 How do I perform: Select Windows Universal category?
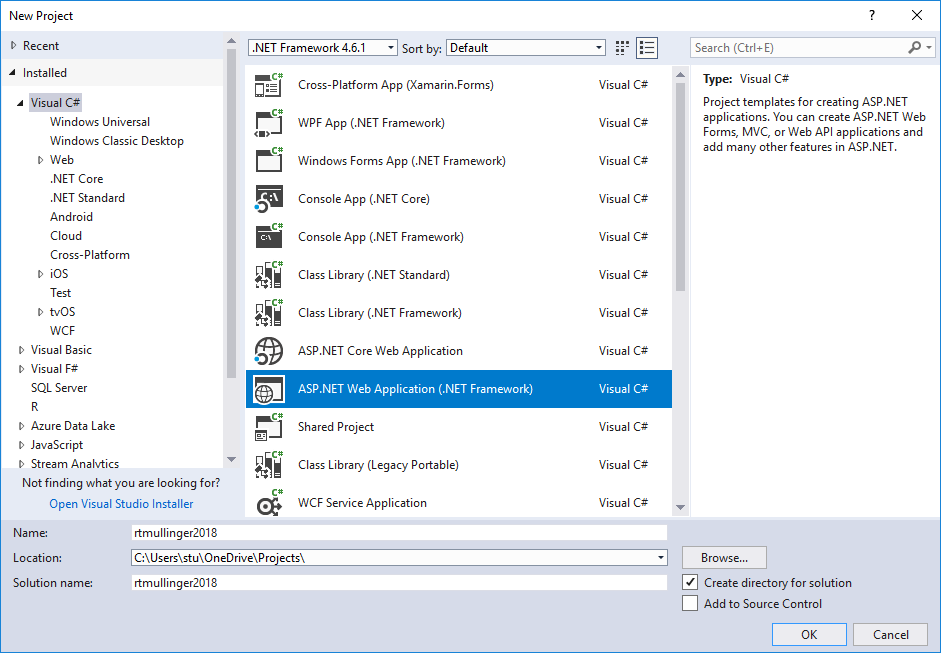point(100,122)
